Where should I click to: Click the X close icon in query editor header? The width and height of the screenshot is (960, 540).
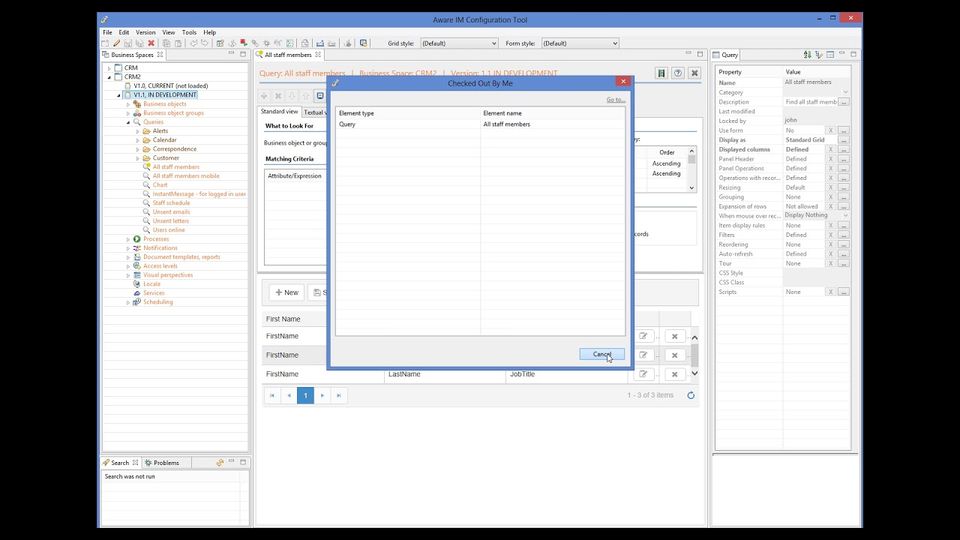point(694,73)
